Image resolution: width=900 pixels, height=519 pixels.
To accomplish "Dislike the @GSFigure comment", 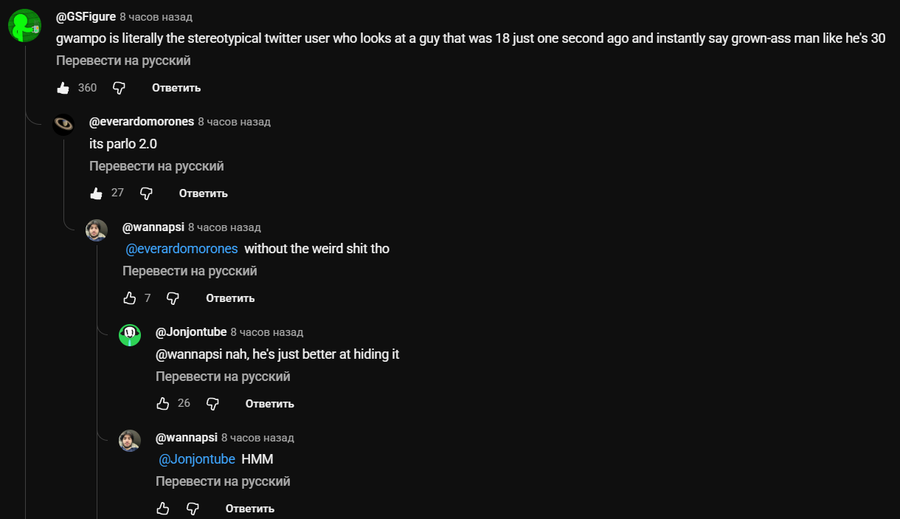I will 119,88.
